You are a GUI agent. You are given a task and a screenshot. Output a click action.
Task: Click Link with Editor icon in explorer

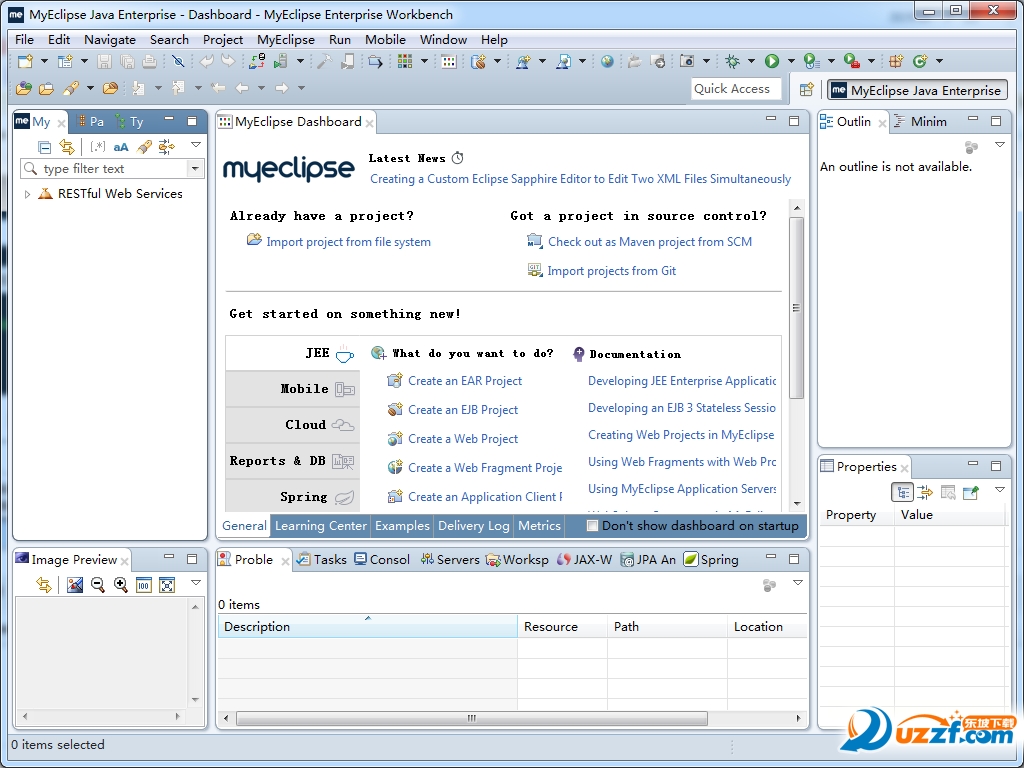click(x=66, y=147)
